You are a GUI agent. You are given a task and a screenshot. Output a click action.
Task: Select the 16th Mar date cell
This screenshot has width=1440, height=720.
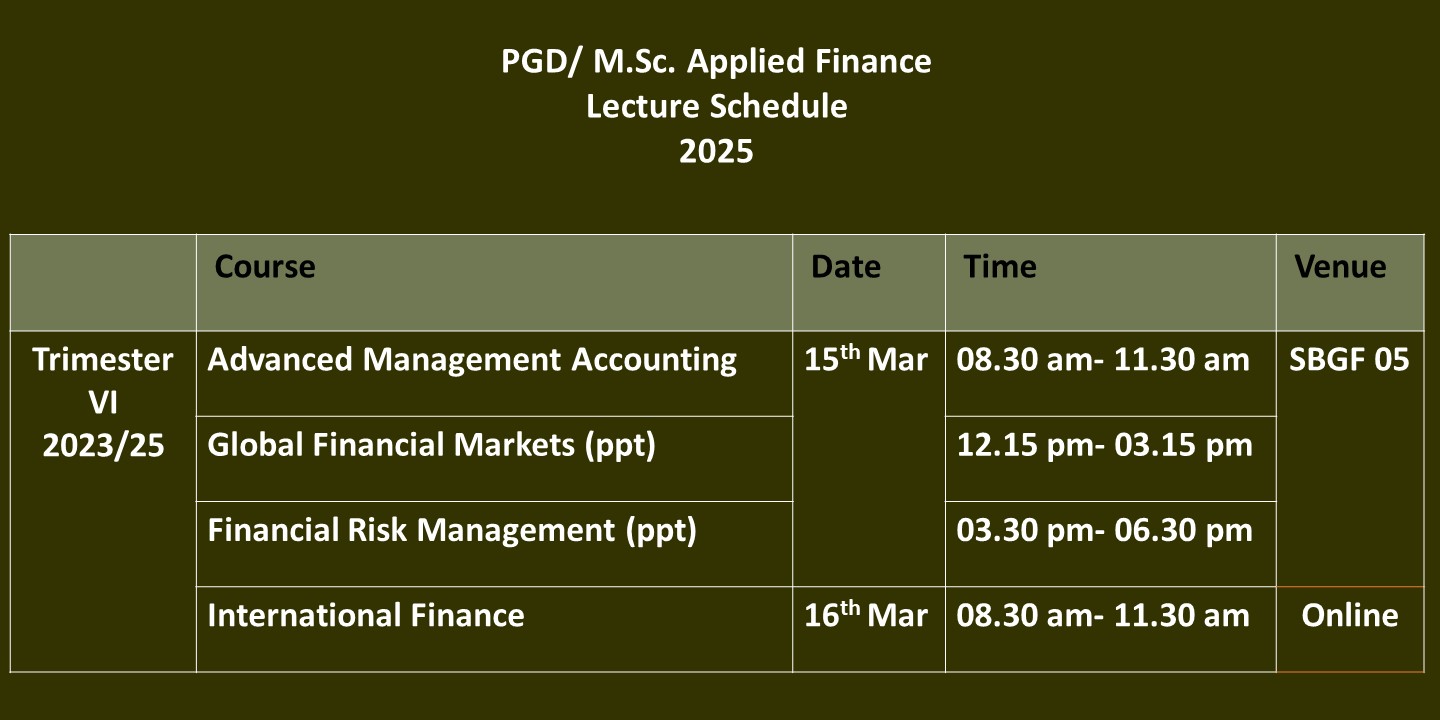coord(869,629)
